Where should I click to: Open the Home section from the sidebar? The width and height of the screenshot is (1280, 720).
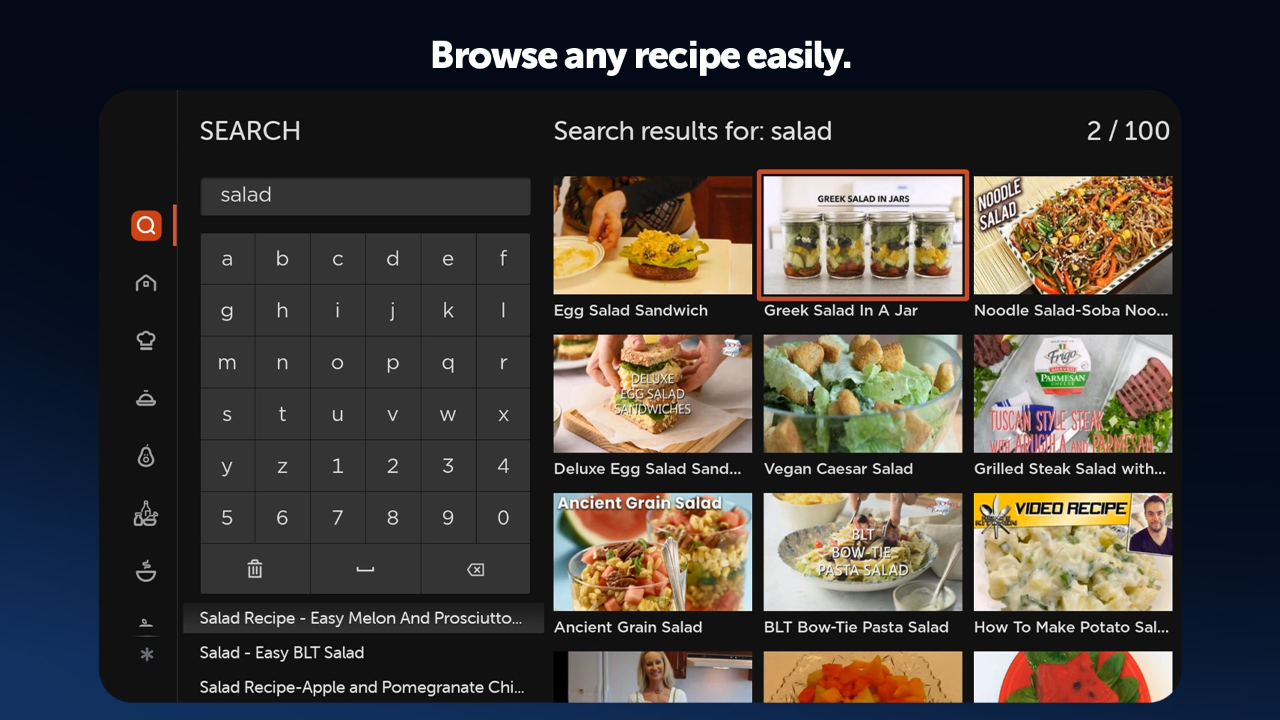click(x=146, y=282)
